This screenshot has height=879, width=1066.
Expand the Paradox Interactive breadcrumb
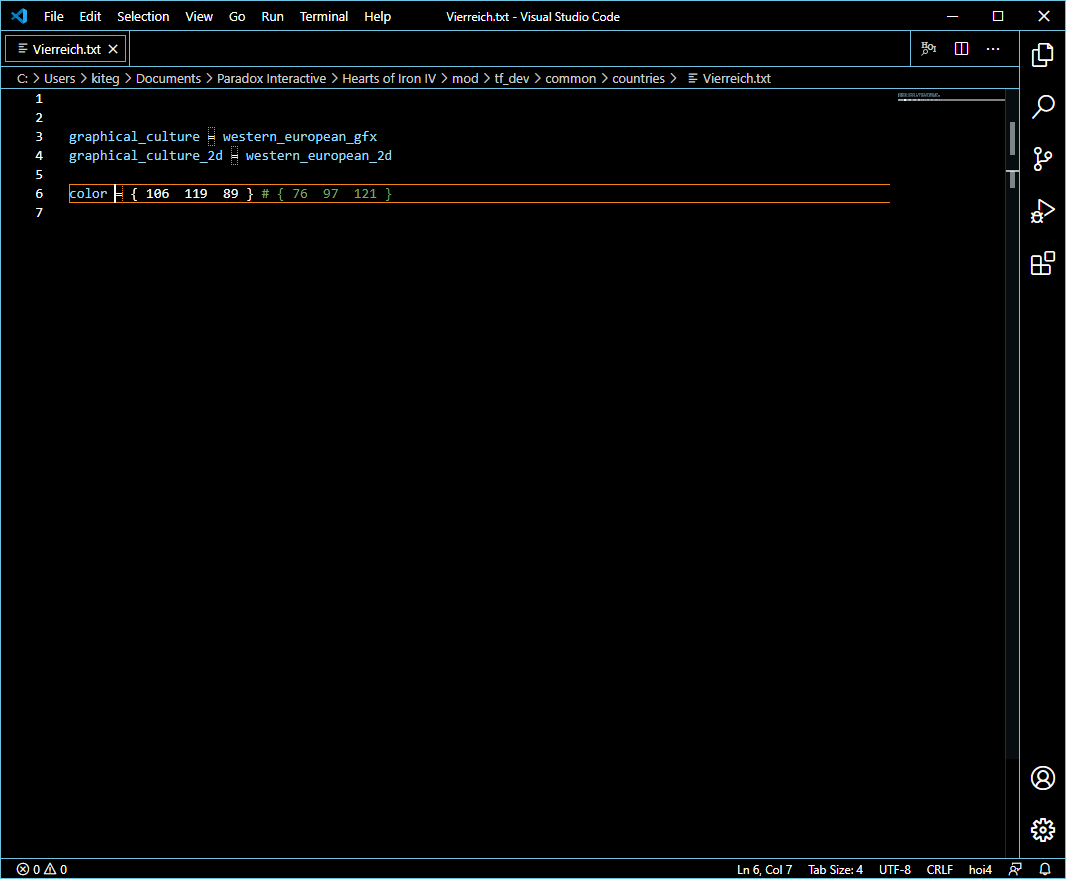[x=271, y=79]
